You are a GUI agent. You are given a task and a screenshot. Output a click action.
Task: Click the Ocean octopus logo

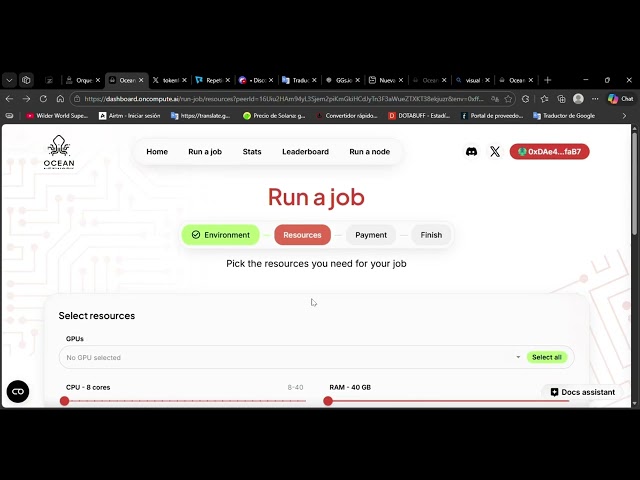point(59,152)
